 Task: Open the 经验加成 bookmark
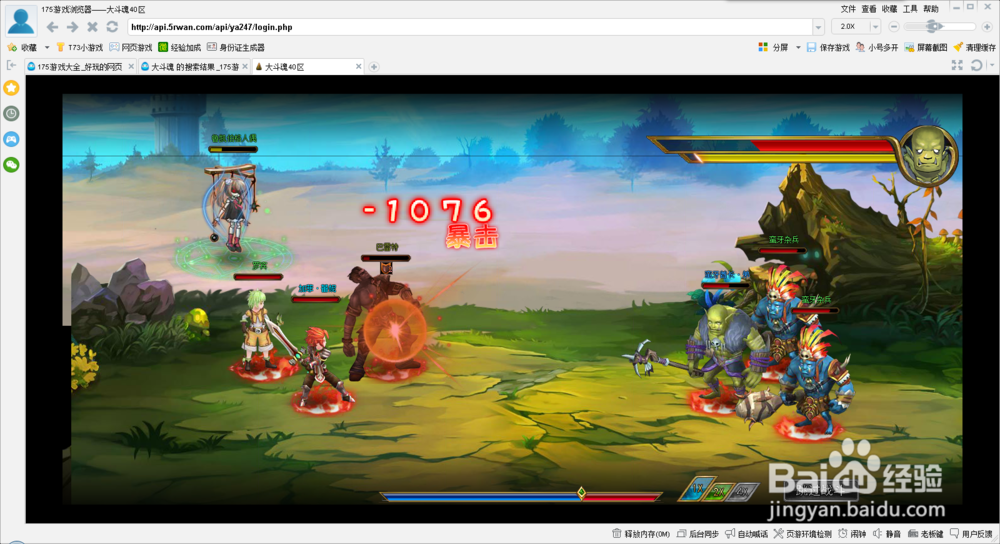(x=179, y=47)
